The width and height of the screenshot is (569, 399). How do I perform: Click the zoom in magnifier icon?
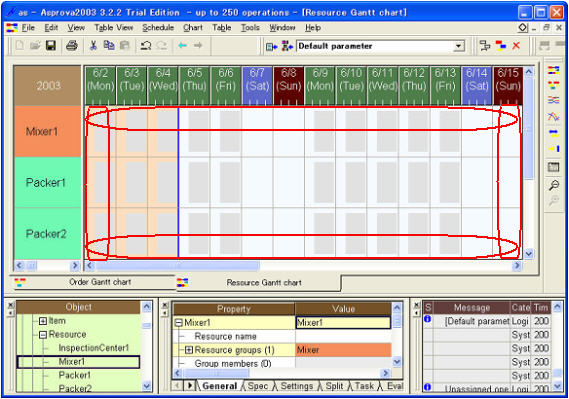tap(553, 185)
